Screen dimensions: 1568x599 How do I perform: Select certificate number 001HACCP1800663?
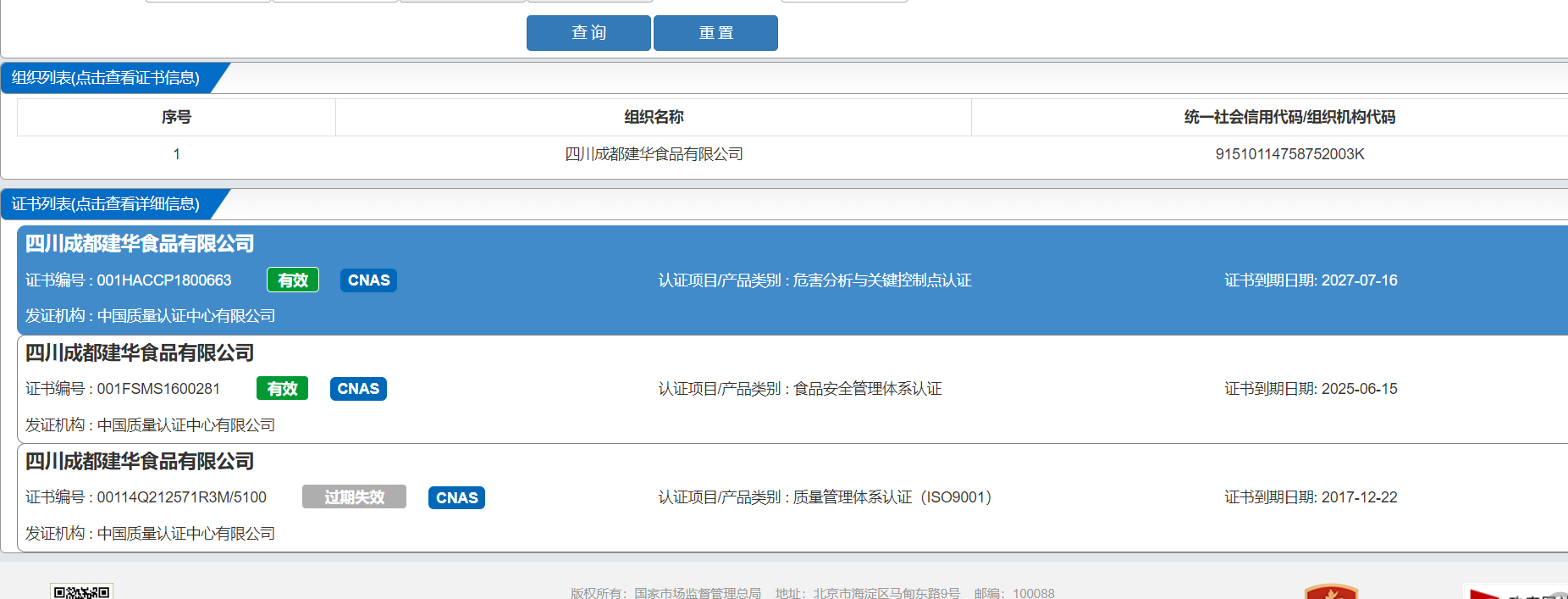[x=164, y=280]
